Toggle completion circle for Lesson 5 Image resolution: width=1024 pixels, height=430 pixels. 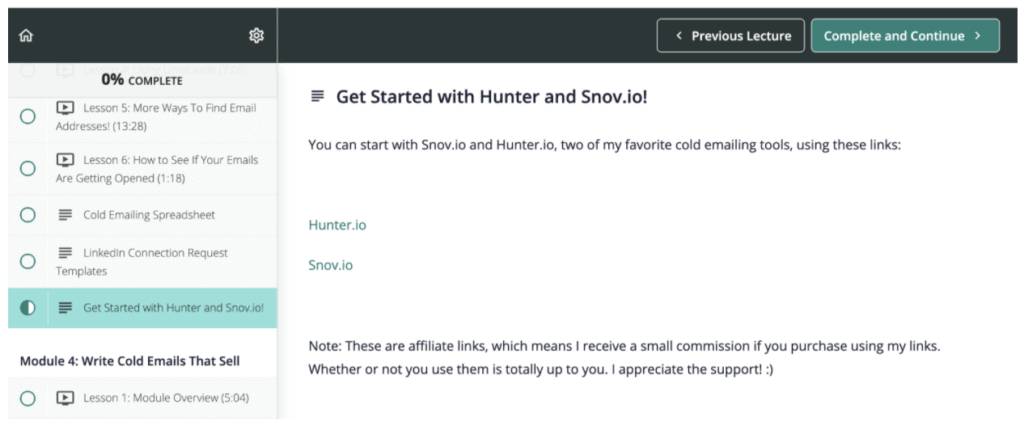click(x=28, y=116)
